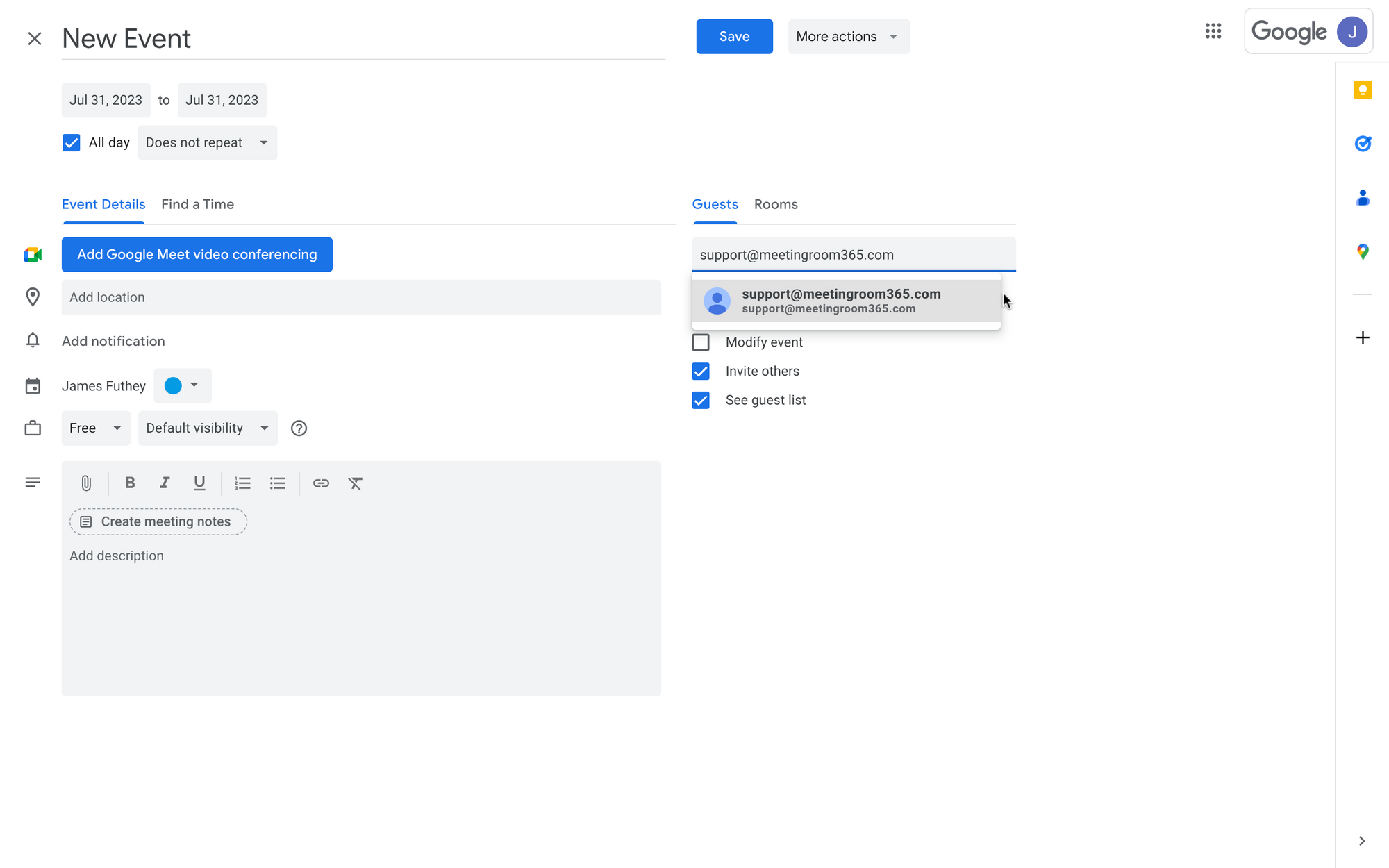The height and width of the screenshot is (868, 1389).
Task: Expand the Does not repeat dropdown
Action: (204, 142)
